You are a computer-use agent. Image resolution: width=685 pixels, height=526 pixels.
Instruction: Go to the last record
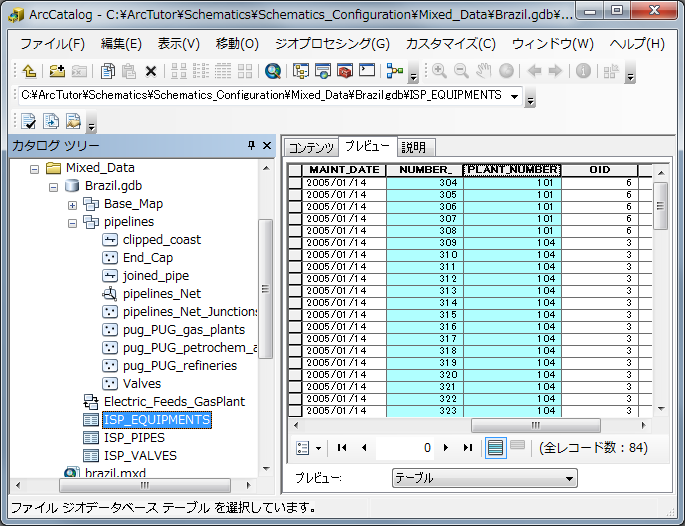(468, 448)
